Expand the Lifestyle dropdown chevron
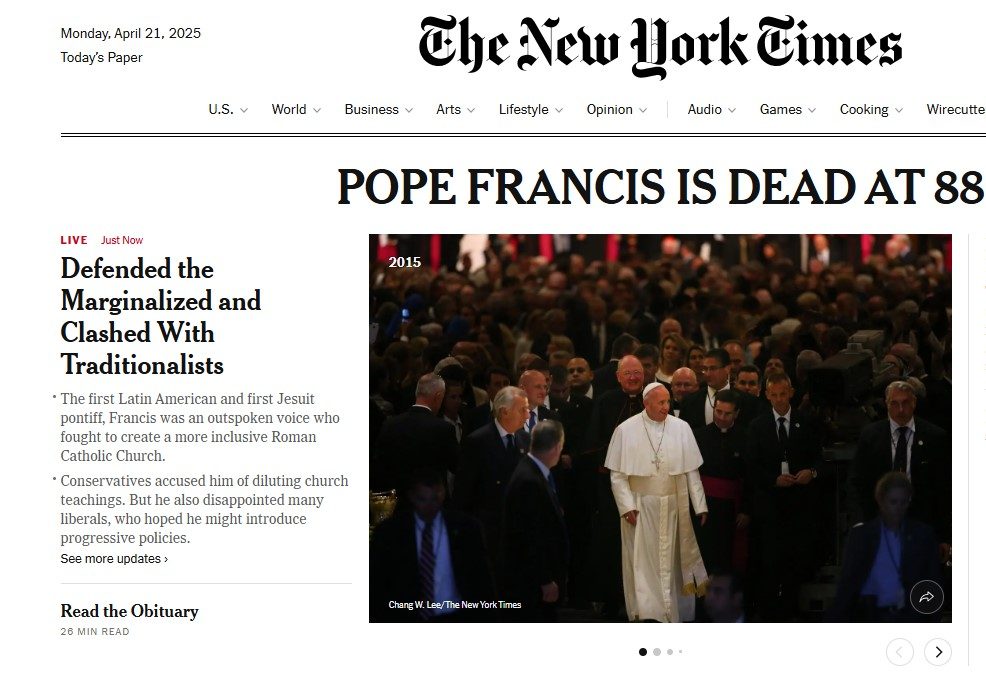The width and height of the screenshot is (986, 682). (558, 110)
